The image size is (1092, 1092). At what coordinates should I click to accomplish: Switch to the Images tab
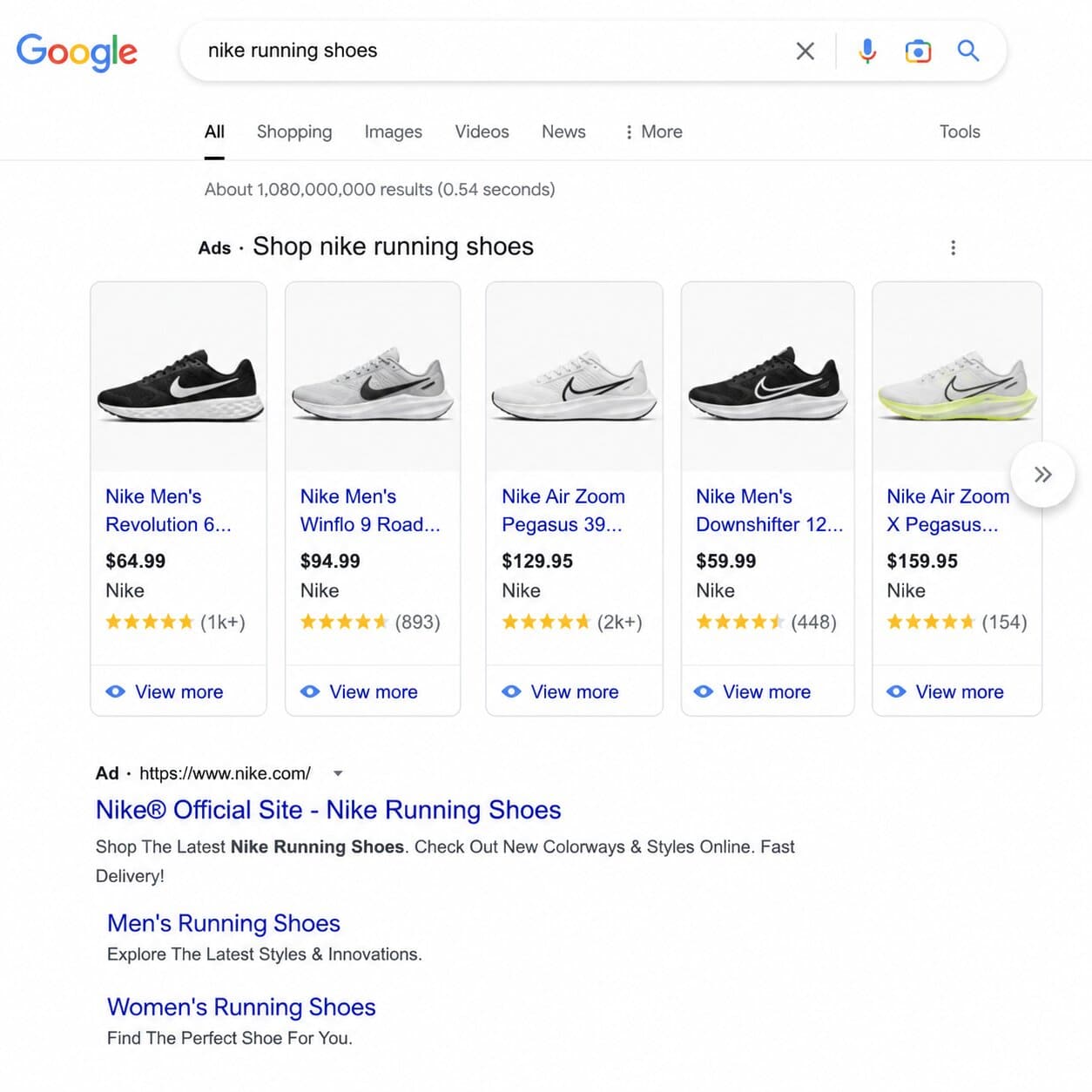(x=394, y=131)
